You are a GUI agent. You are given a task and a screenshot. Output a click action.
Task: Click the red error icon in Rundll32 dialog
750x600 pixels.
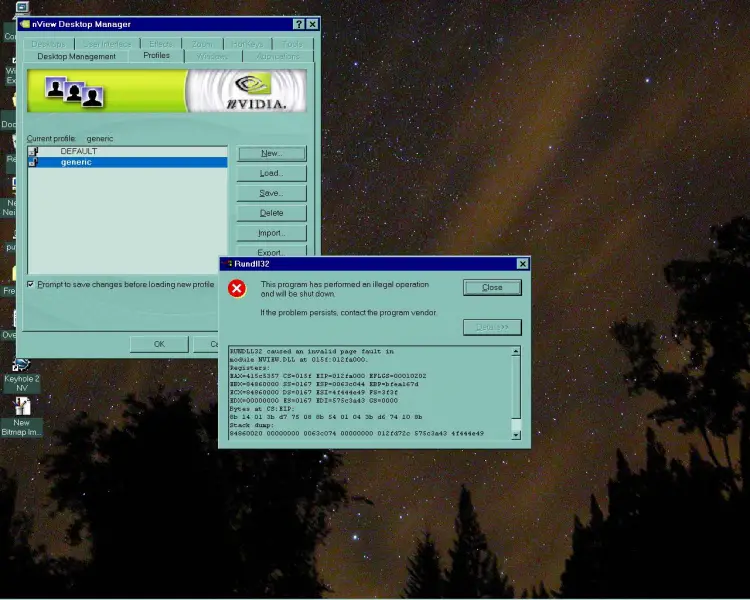click(x=237, y=289)
